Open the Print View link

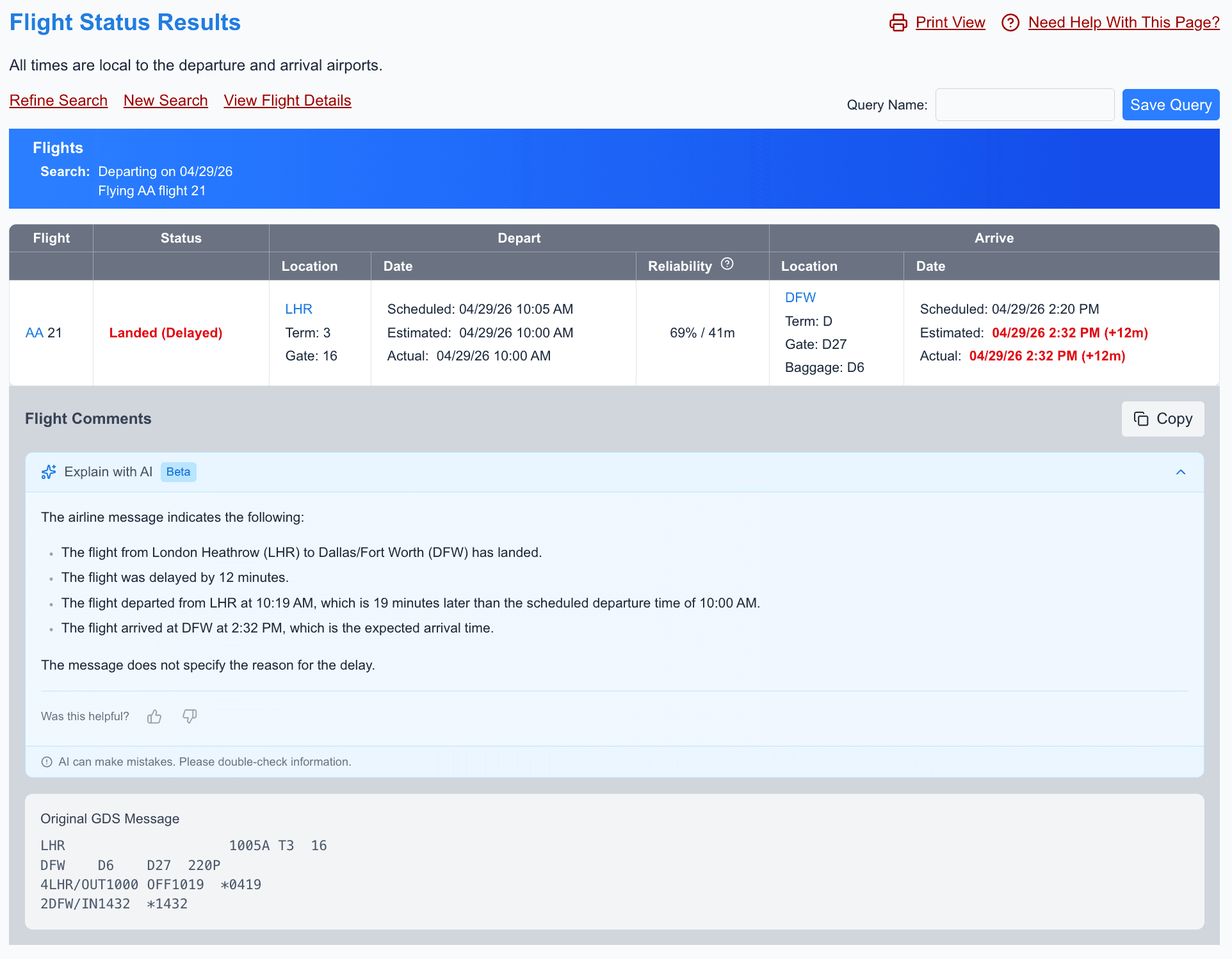950,22
